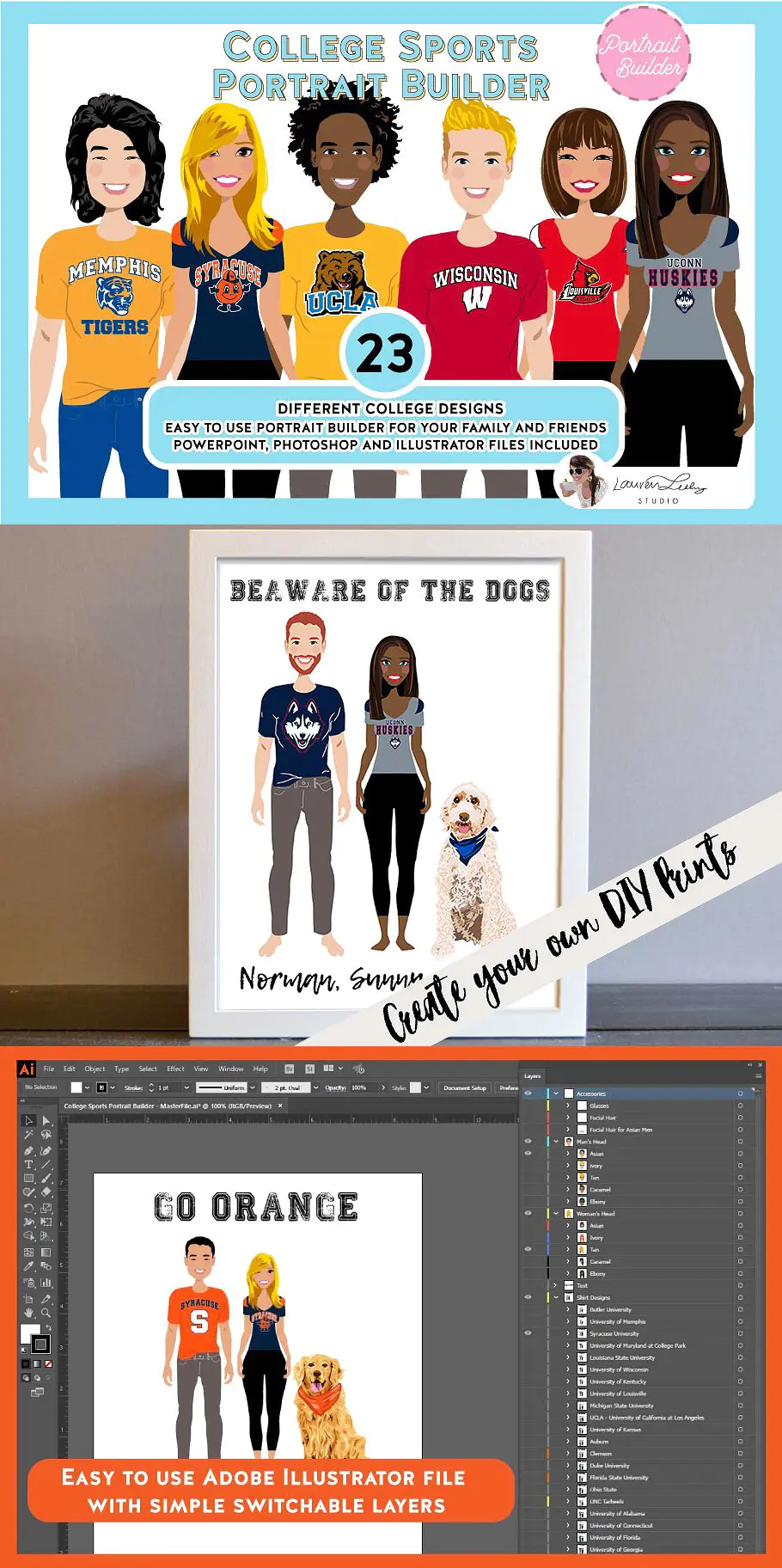Open the Object menu
This screenshot has height=1568, width=782.
point(95,1069)
